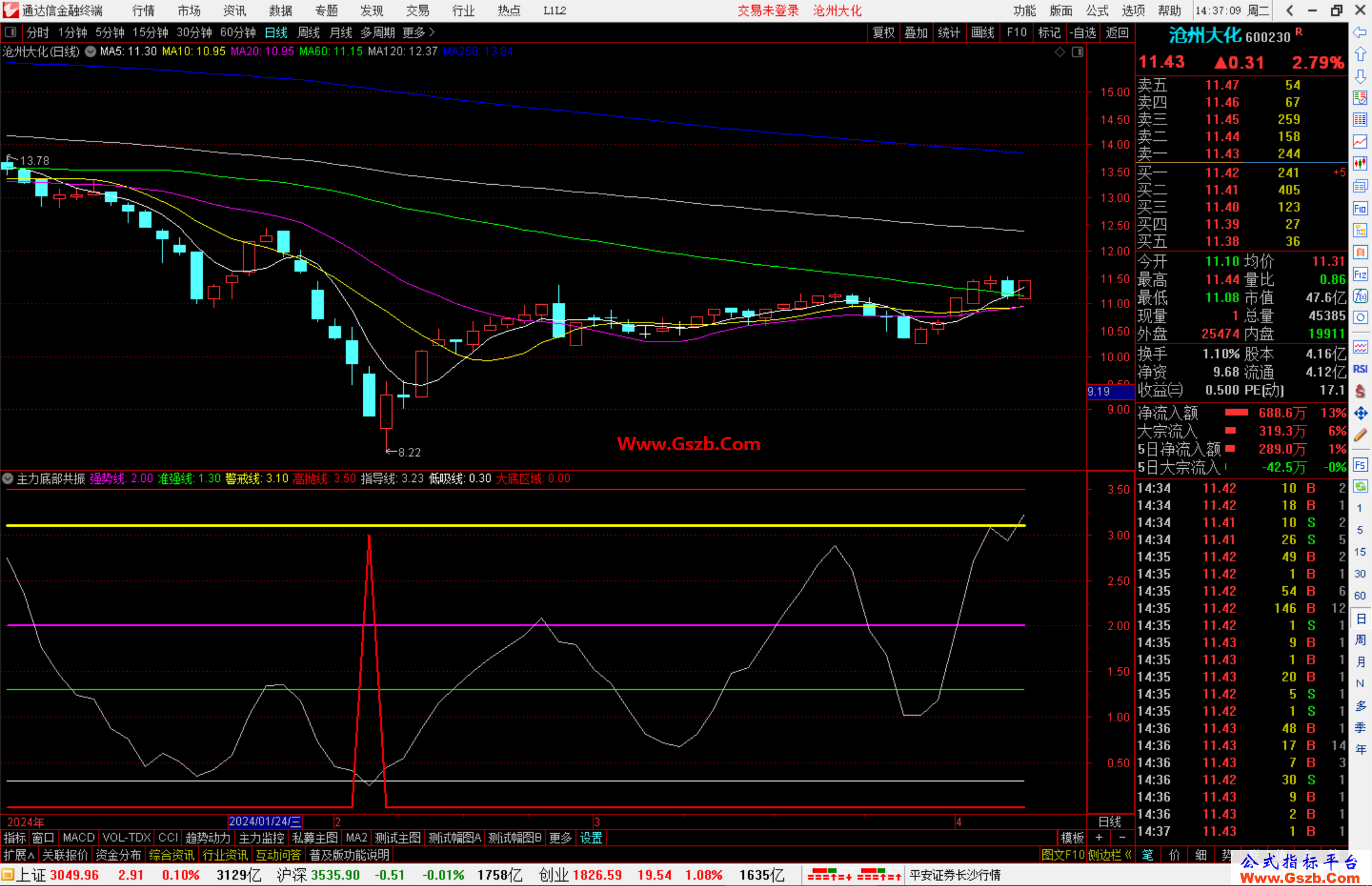The image size is (1372, 886).
Task: Open the red trend line chart icon
Action: pos(1360,142)
